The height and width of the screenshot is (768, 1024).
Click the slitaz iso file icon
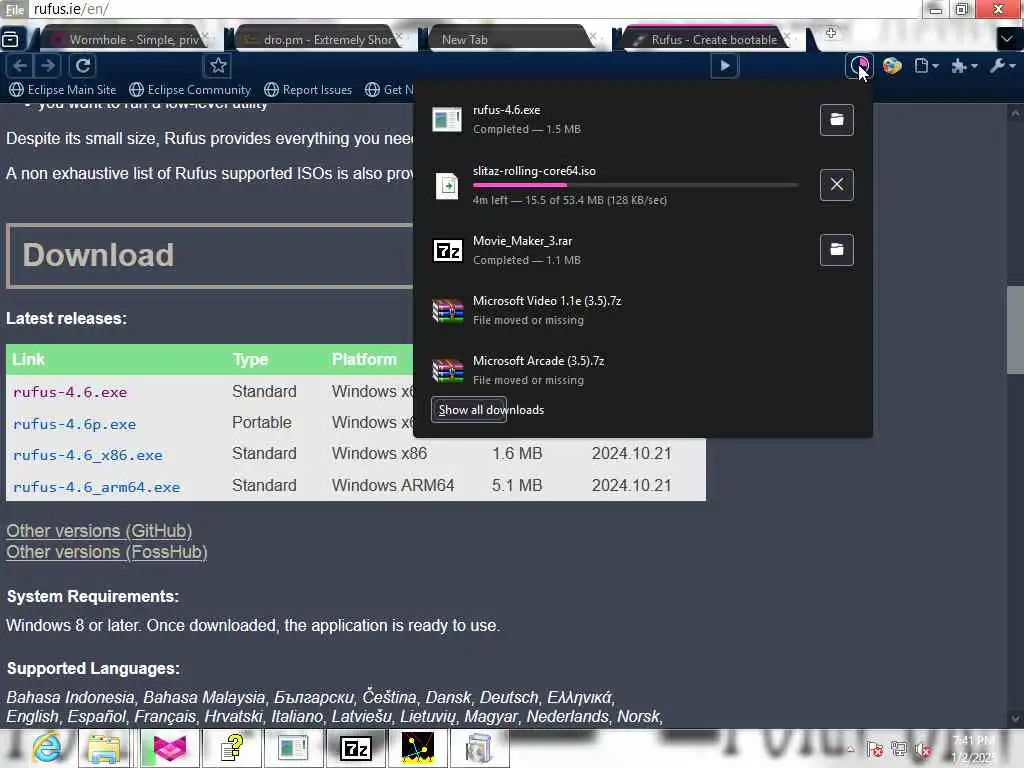pos(447,186)
